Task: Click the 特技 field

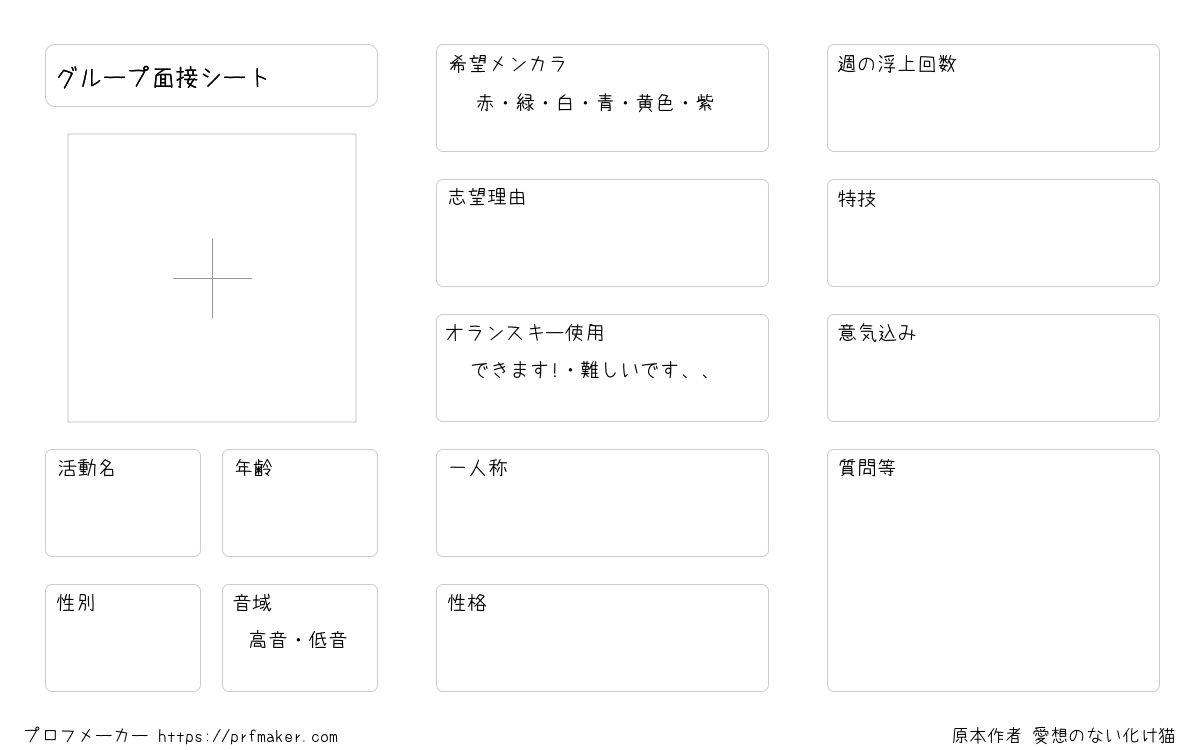Action: click(x=993, y=233)
